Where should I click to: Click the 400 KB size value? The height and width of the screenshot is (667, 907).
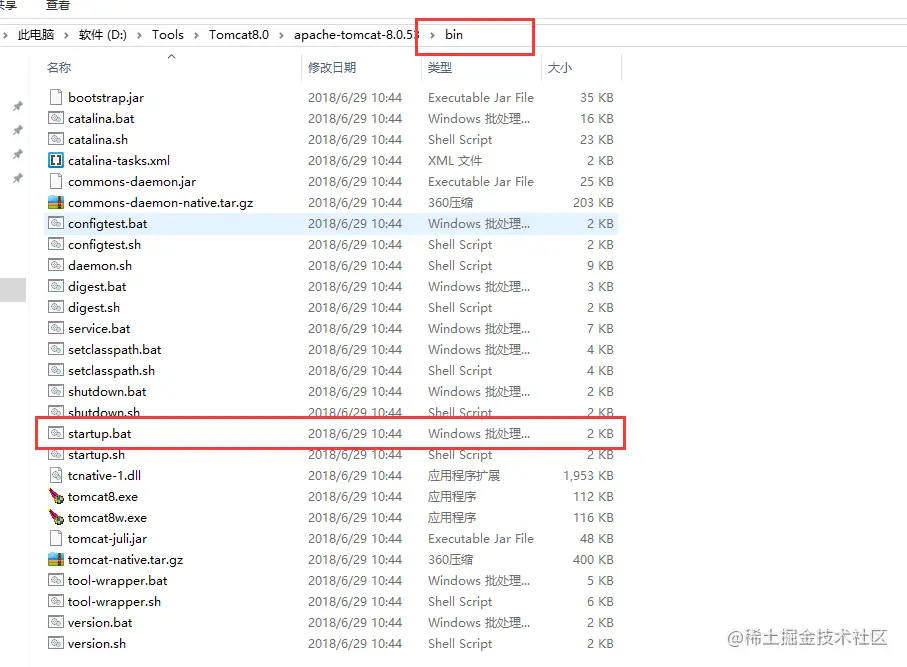[593, 559]
